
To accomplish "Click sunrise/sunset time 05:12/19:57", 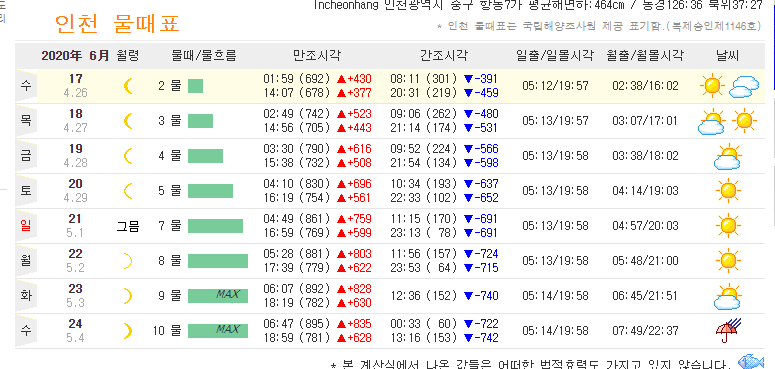I will 556,86.
